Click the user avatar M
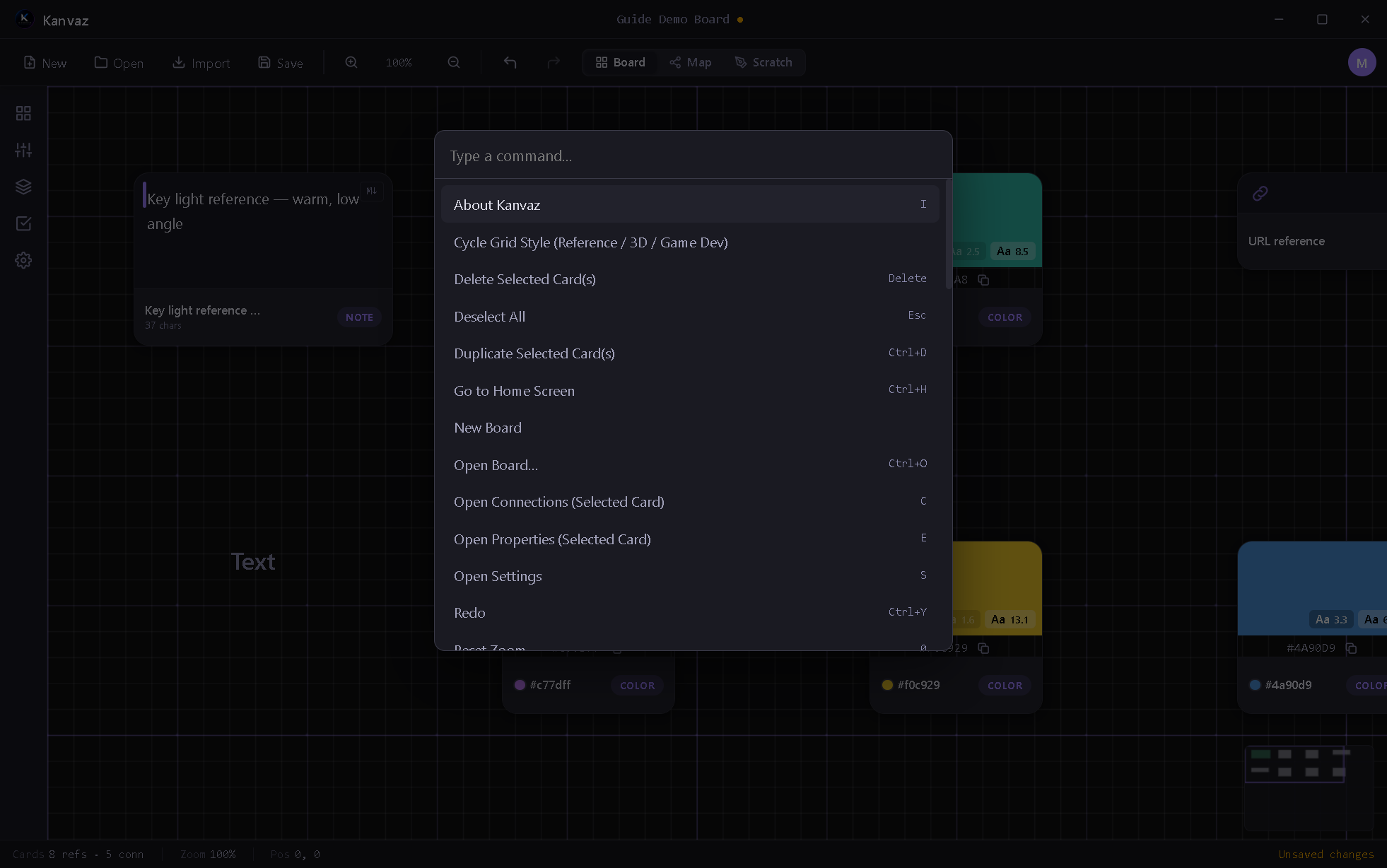 [1362, 62]
